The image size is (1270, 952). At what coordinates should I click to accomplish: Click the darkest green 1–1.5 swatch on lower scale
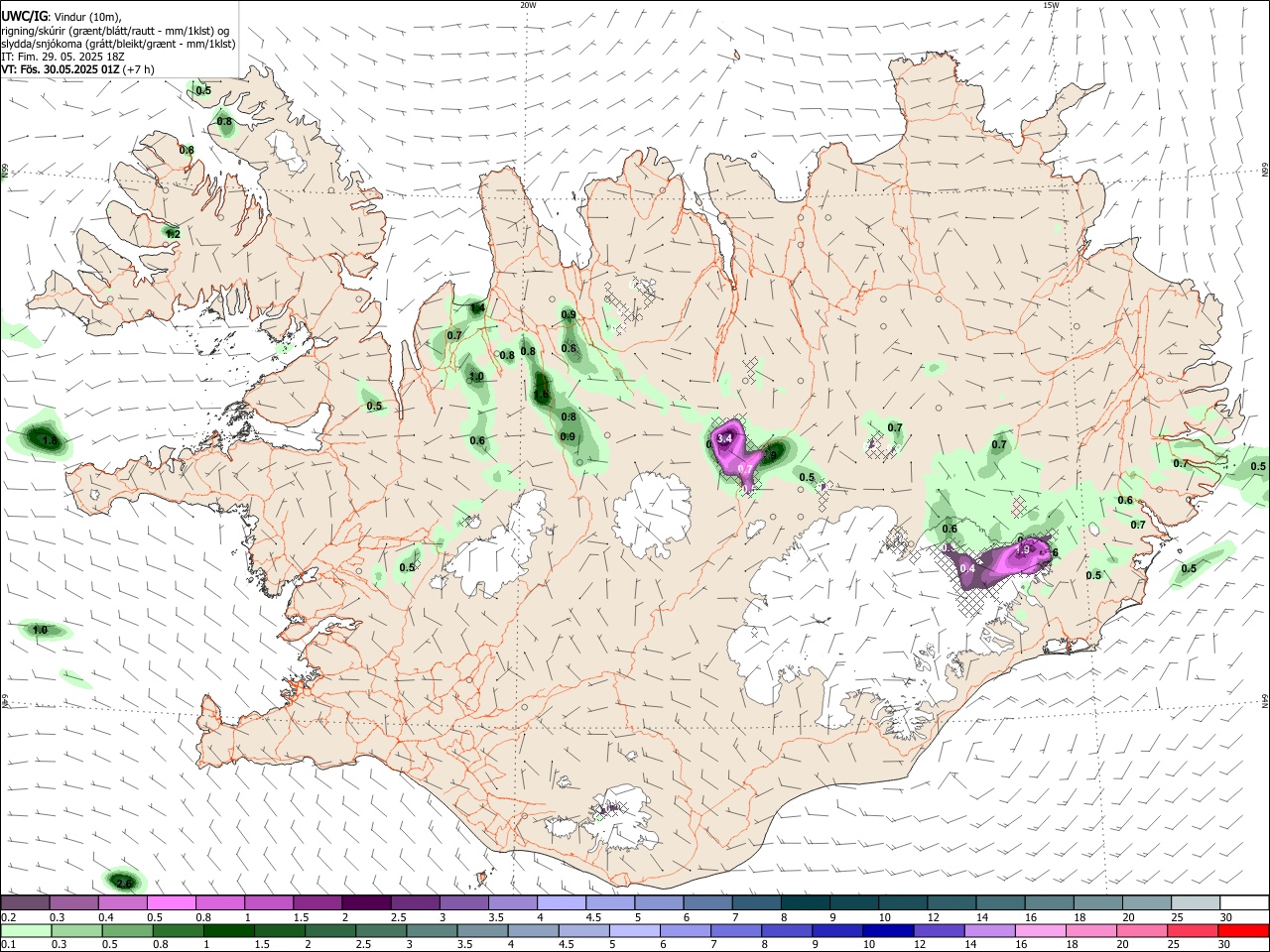click(x=229, y=931)
